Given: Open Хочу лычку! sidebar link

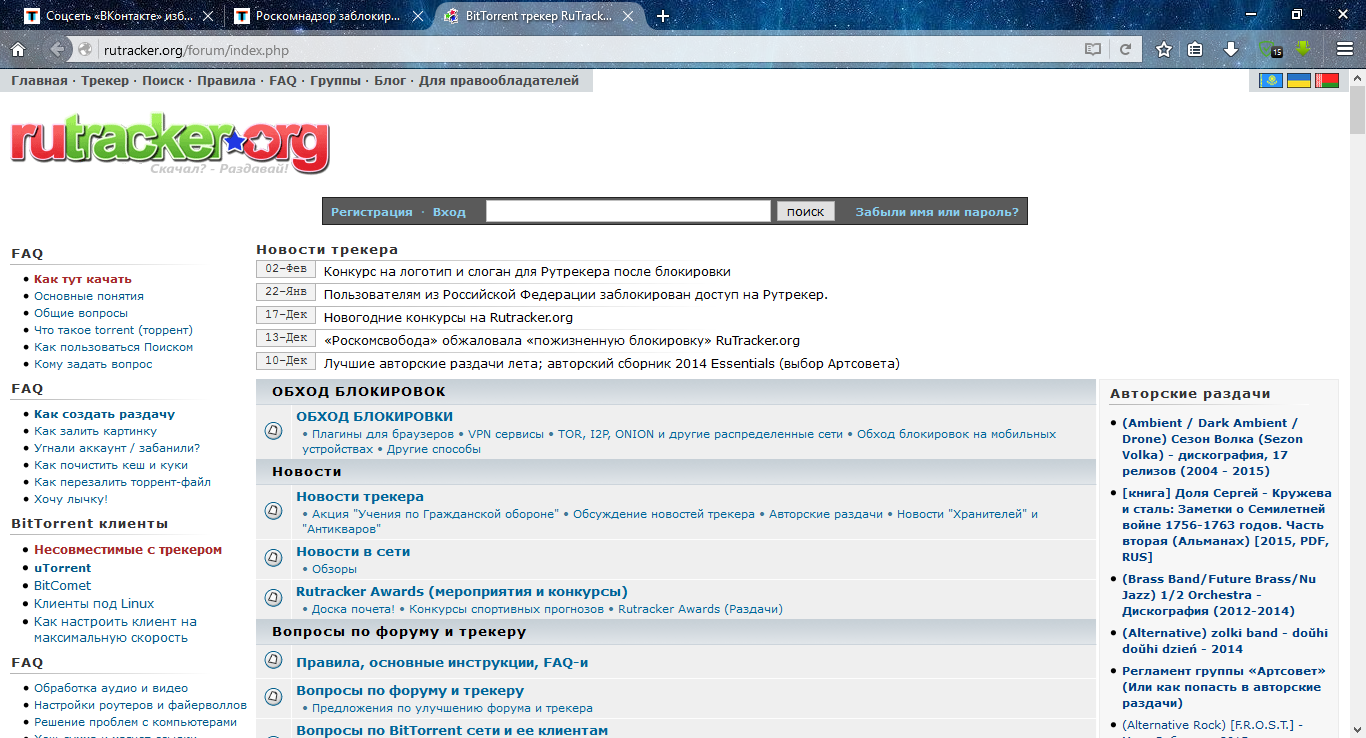Looking at the screenshot, I should pos(71,499).
